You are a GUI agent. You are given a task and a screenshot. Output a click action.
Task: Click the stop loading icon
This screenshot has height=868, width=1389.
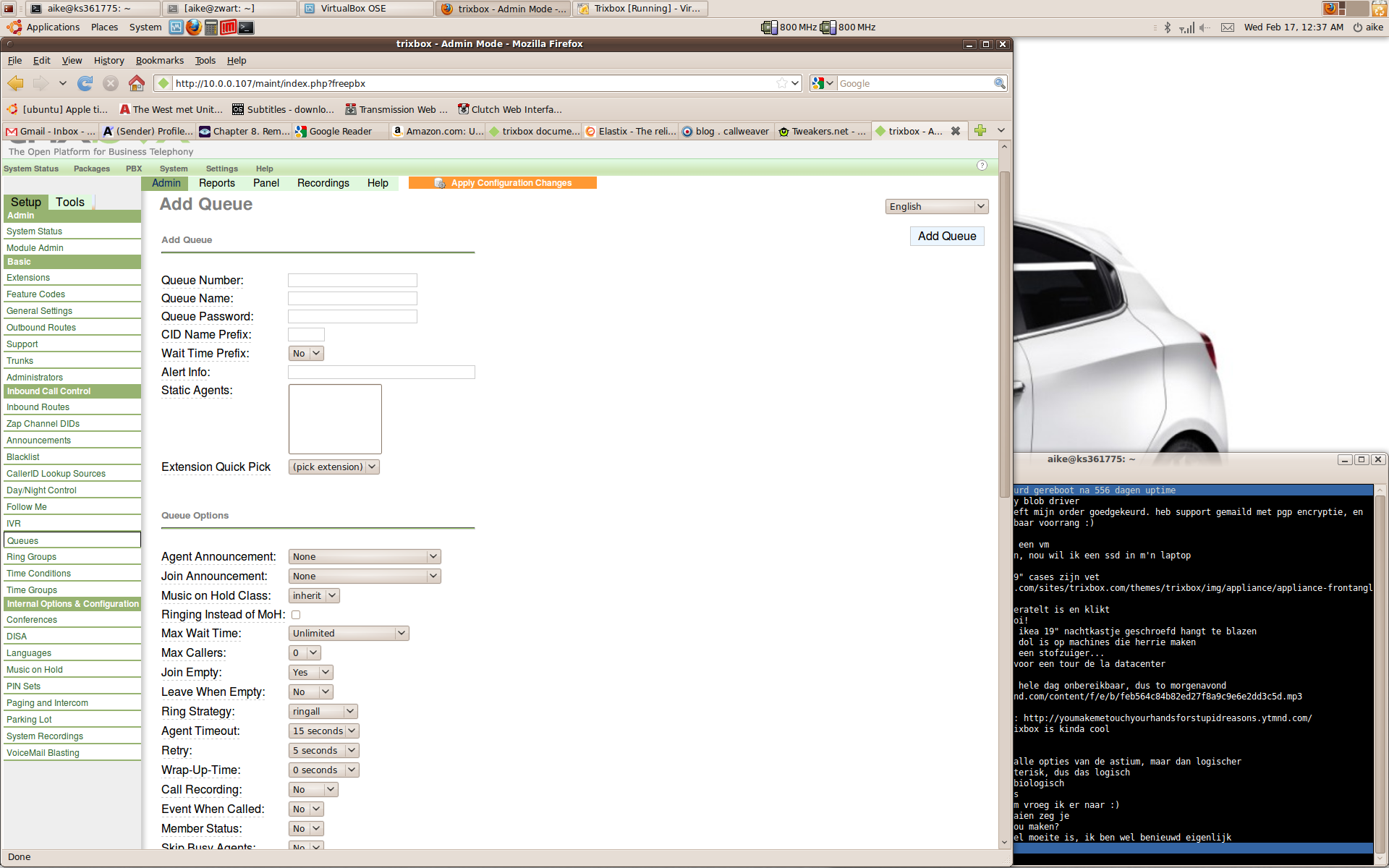tap(111, 83)
